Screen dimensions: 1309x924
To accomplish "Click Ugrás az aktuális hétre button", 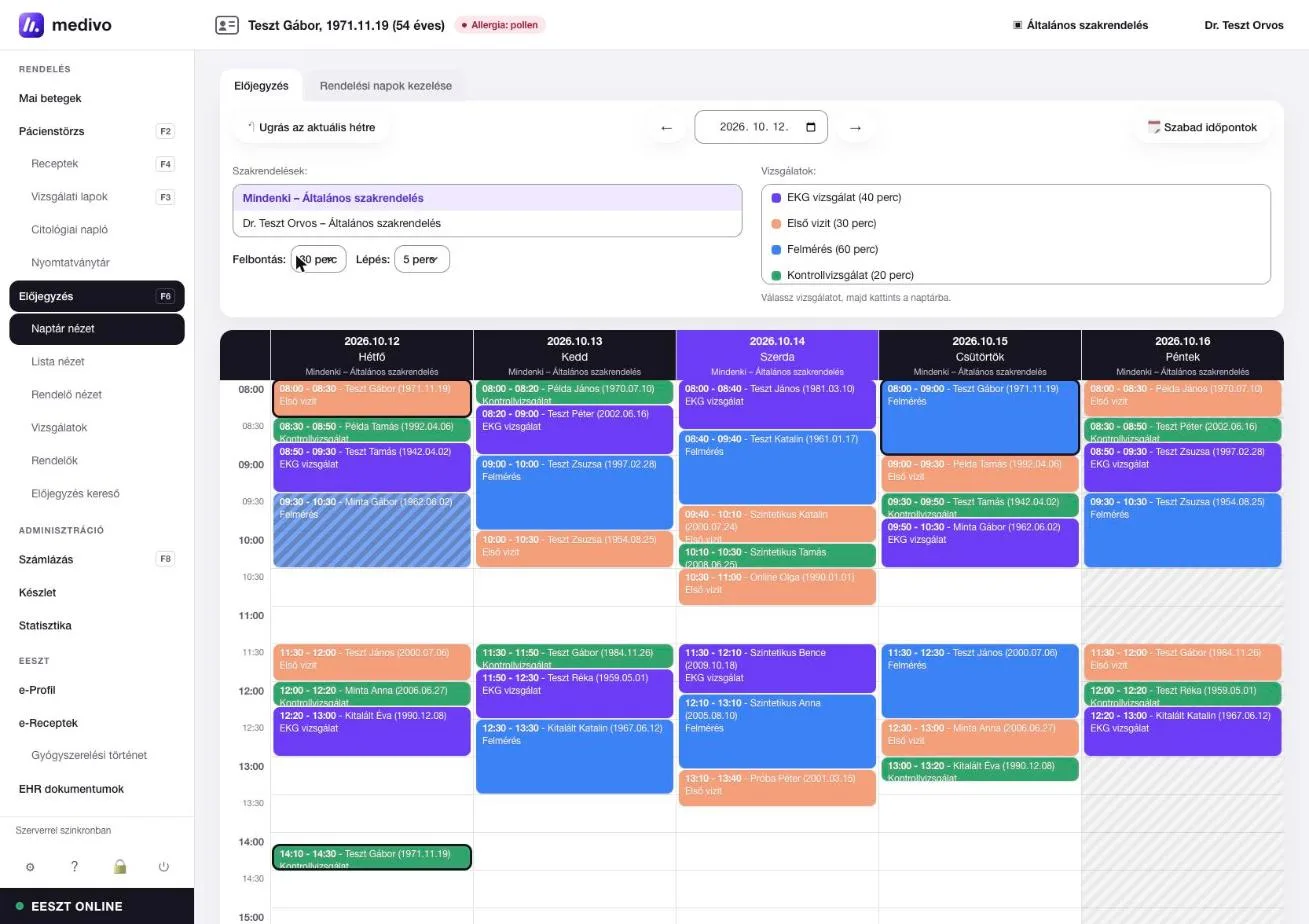I will 311,128.
